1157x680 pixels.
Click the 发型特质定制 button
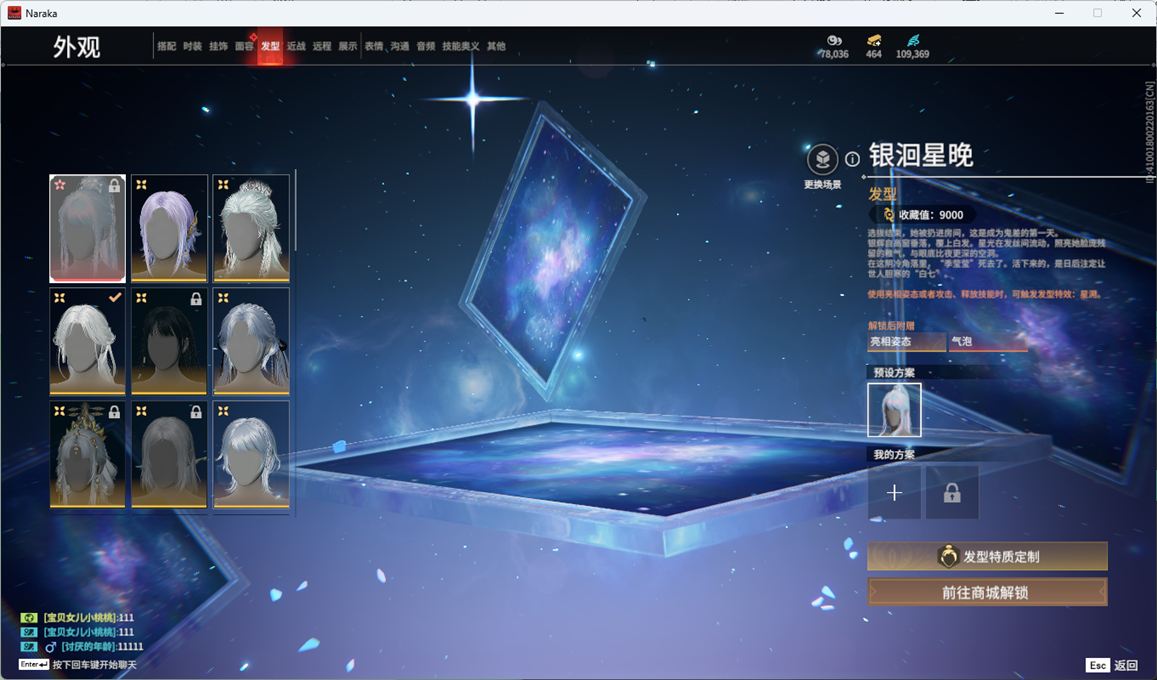point(987,556)
